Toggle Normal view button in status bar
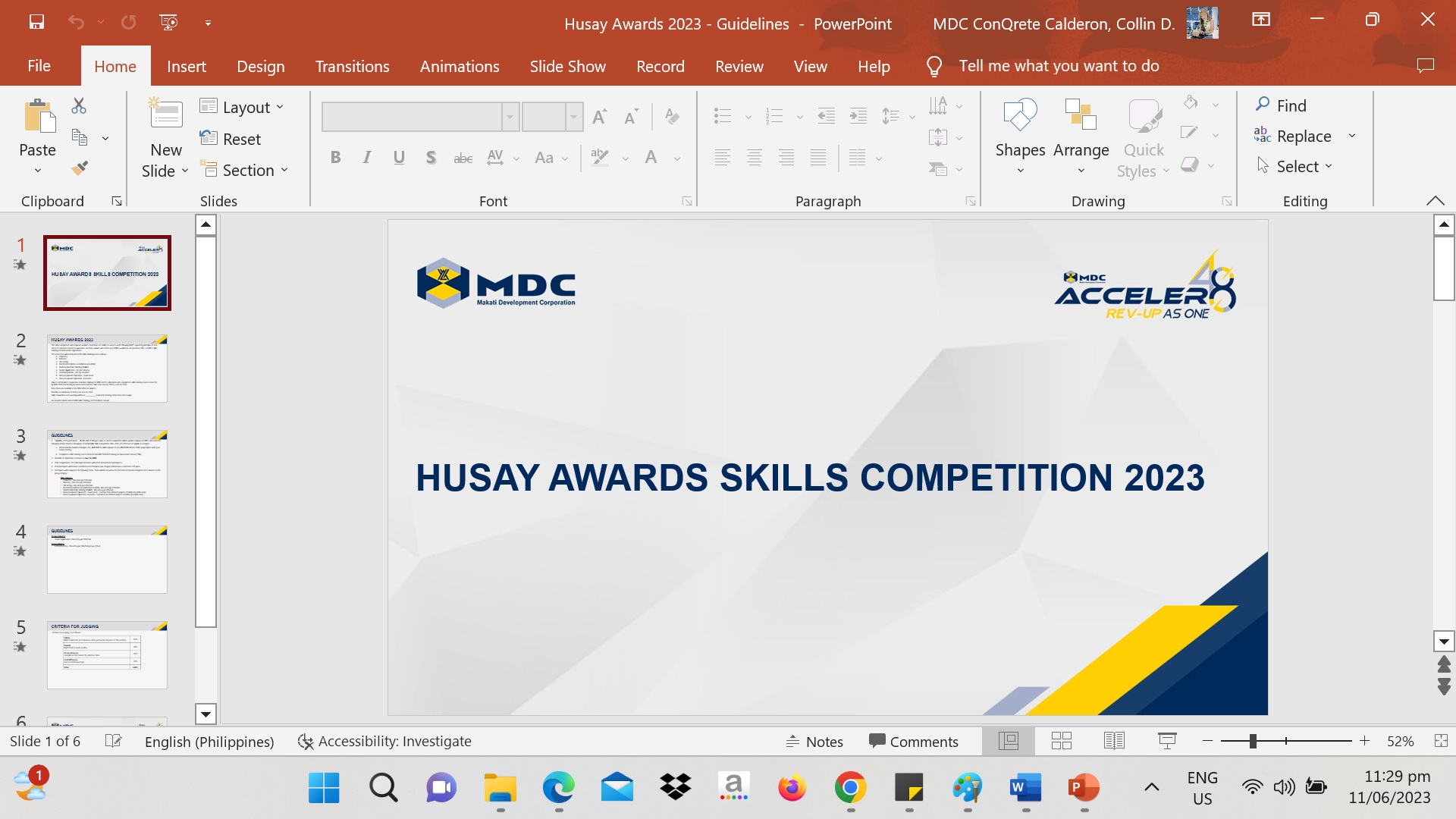 pyautogui.click(x=1009, y=741)
